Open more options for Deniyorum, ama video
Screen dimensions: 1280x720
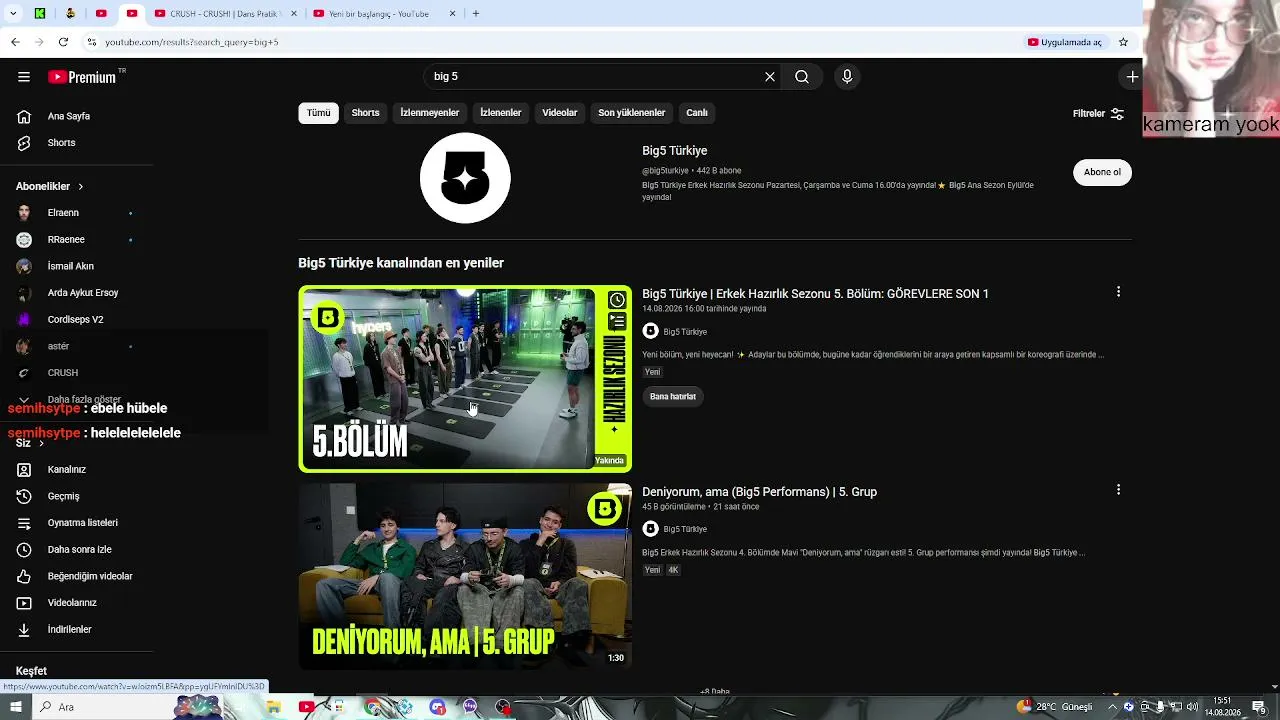pyautogui.click(x=1118, y=490)
